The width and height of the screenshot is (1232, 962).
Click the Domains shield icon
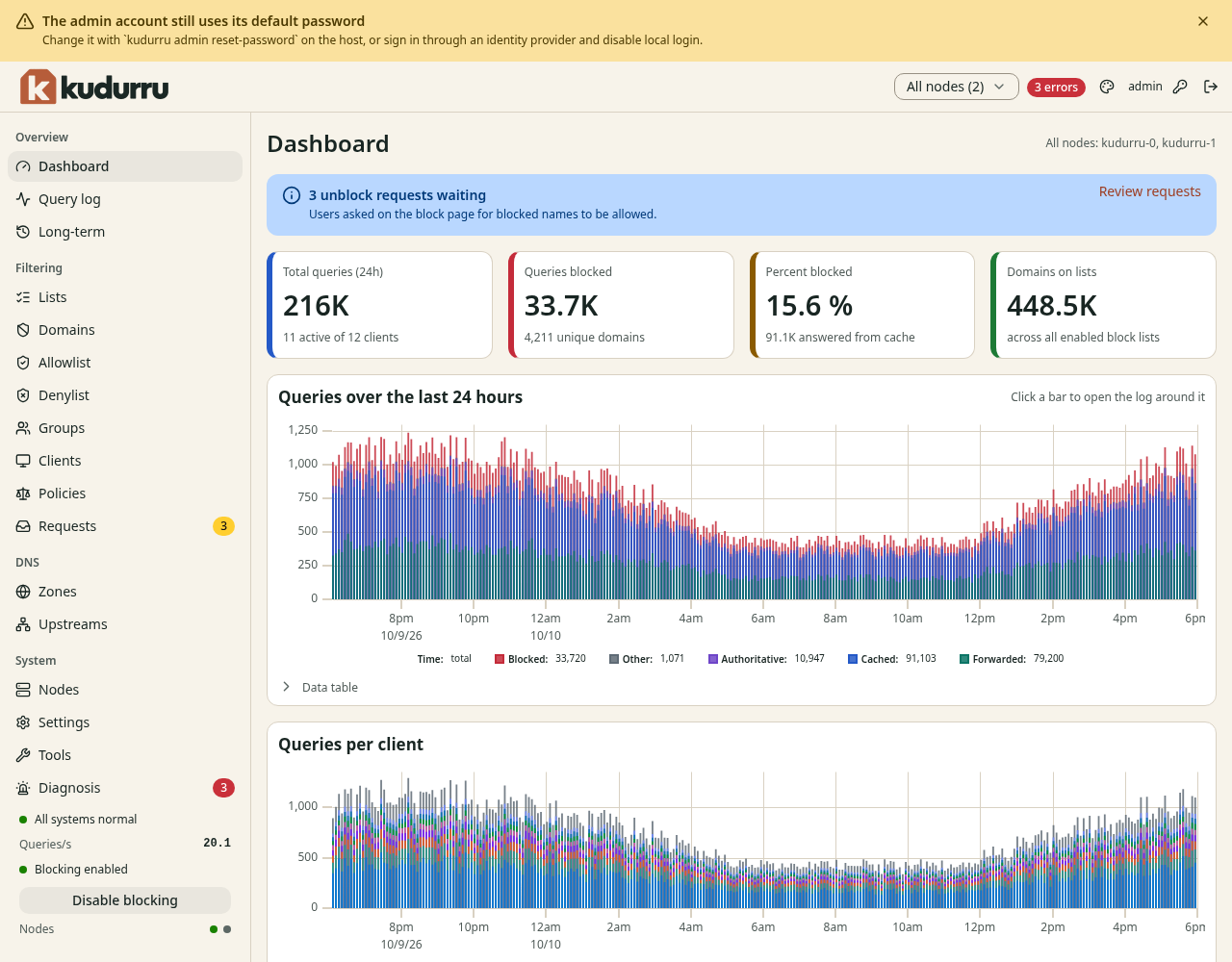pos(23,330)
